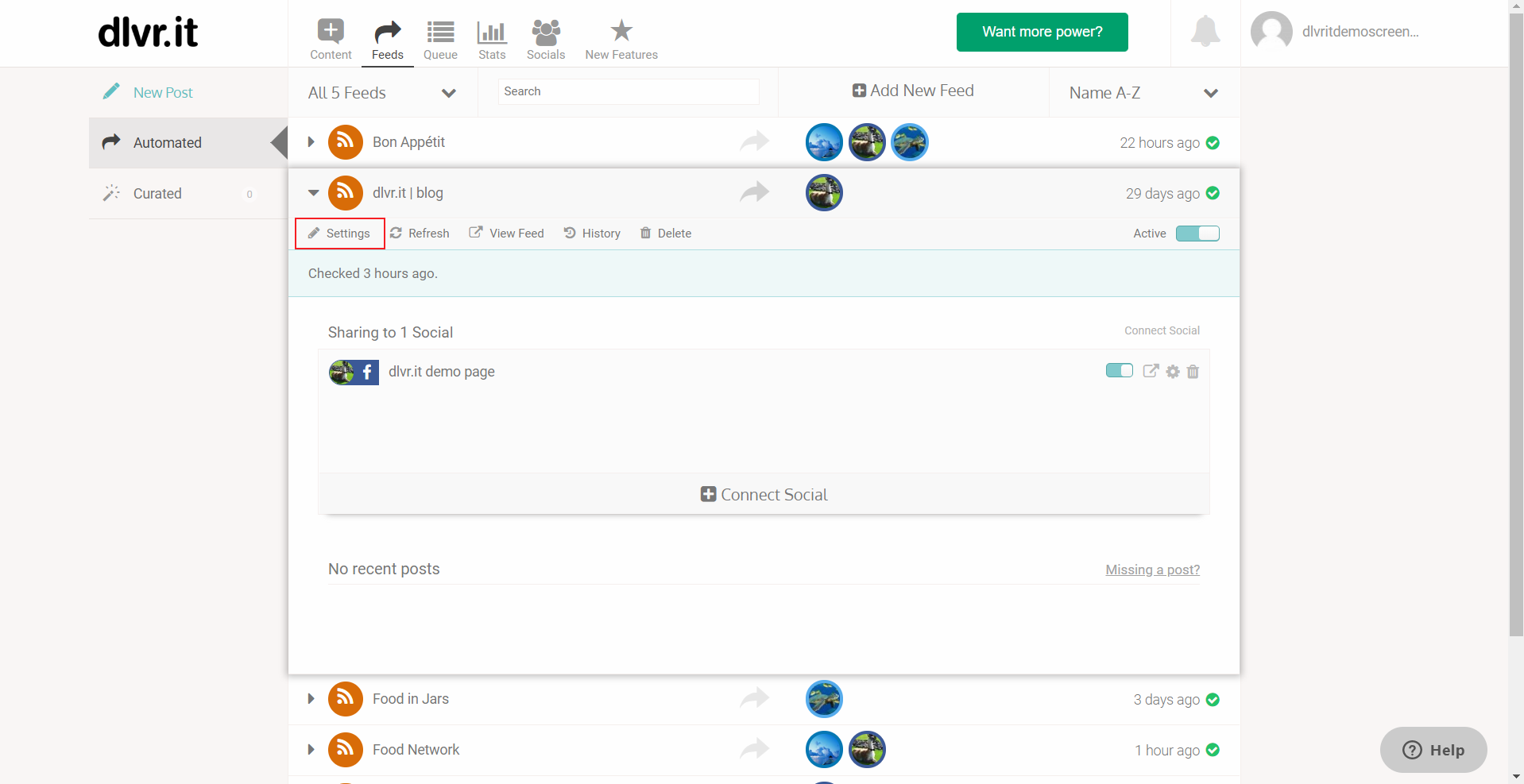Expand the Bon Appétit feed row
Screen dimensions: 1524x784
pyautogui.click(x=311, y=142)
